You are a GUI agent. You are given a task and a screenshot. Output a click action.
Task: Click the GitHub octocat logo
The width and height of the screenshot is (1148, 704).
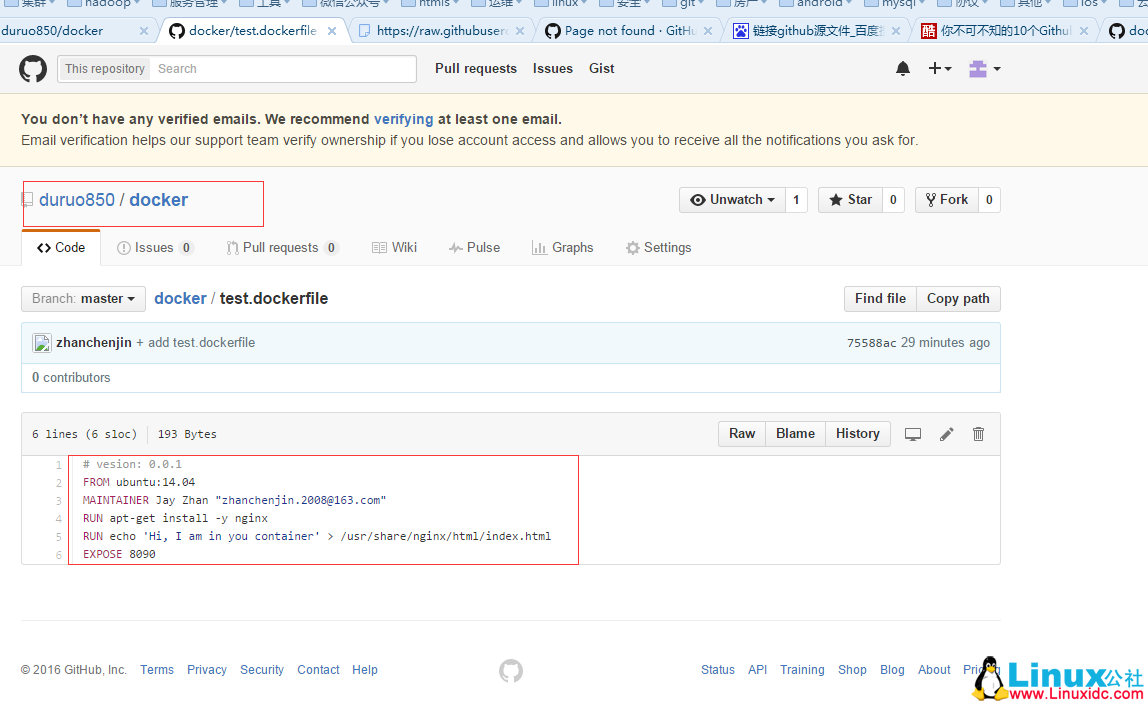pos(32,68)
